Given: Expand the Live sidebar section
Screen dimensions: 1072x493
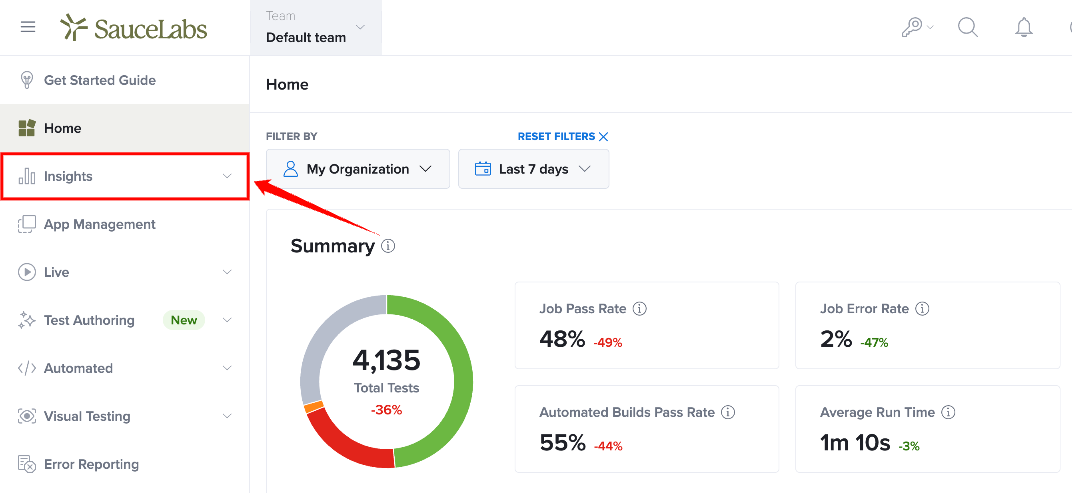Looking at the screenshot, I should [124, 272].
